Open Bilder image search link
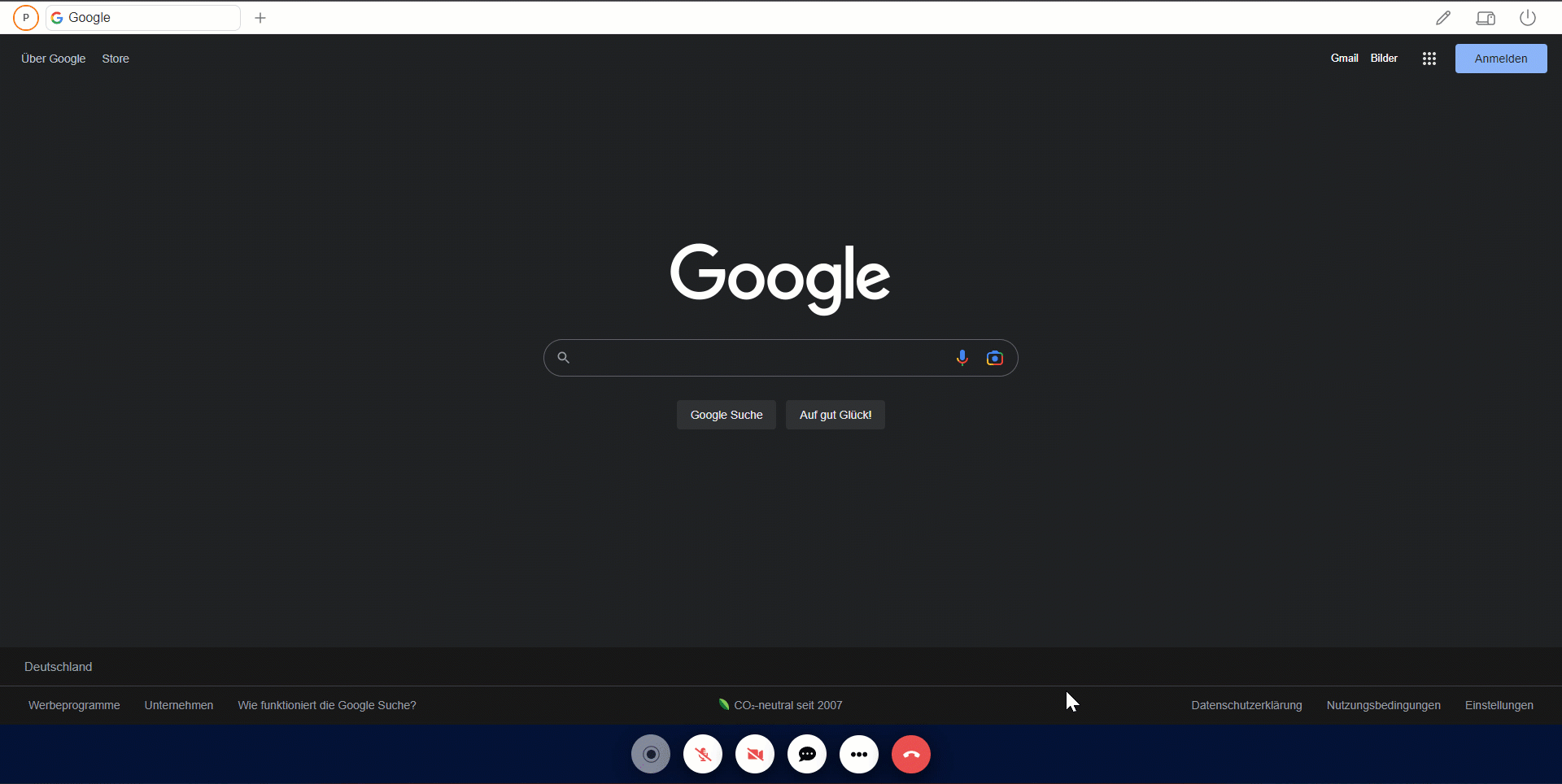This screenshot has height=784, width=1562. 1384,58
